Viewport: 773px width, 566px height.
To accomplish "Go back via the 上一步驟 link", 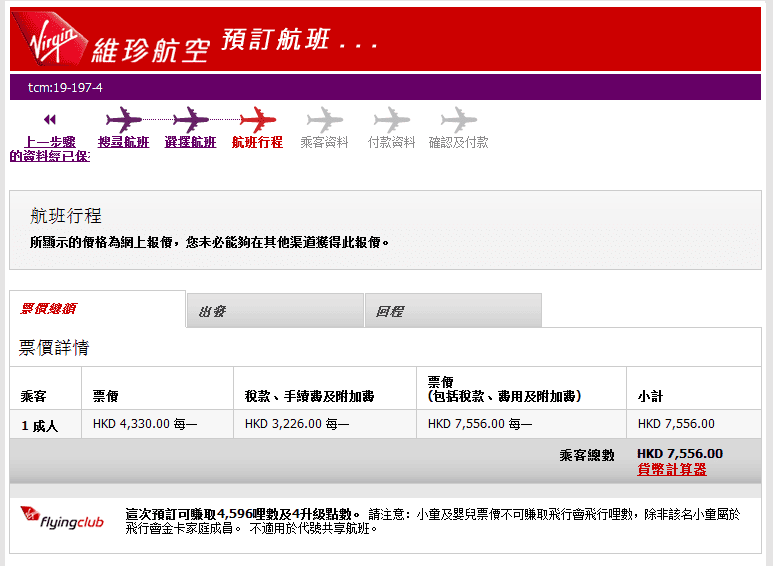I will click(x=50, y=142).
